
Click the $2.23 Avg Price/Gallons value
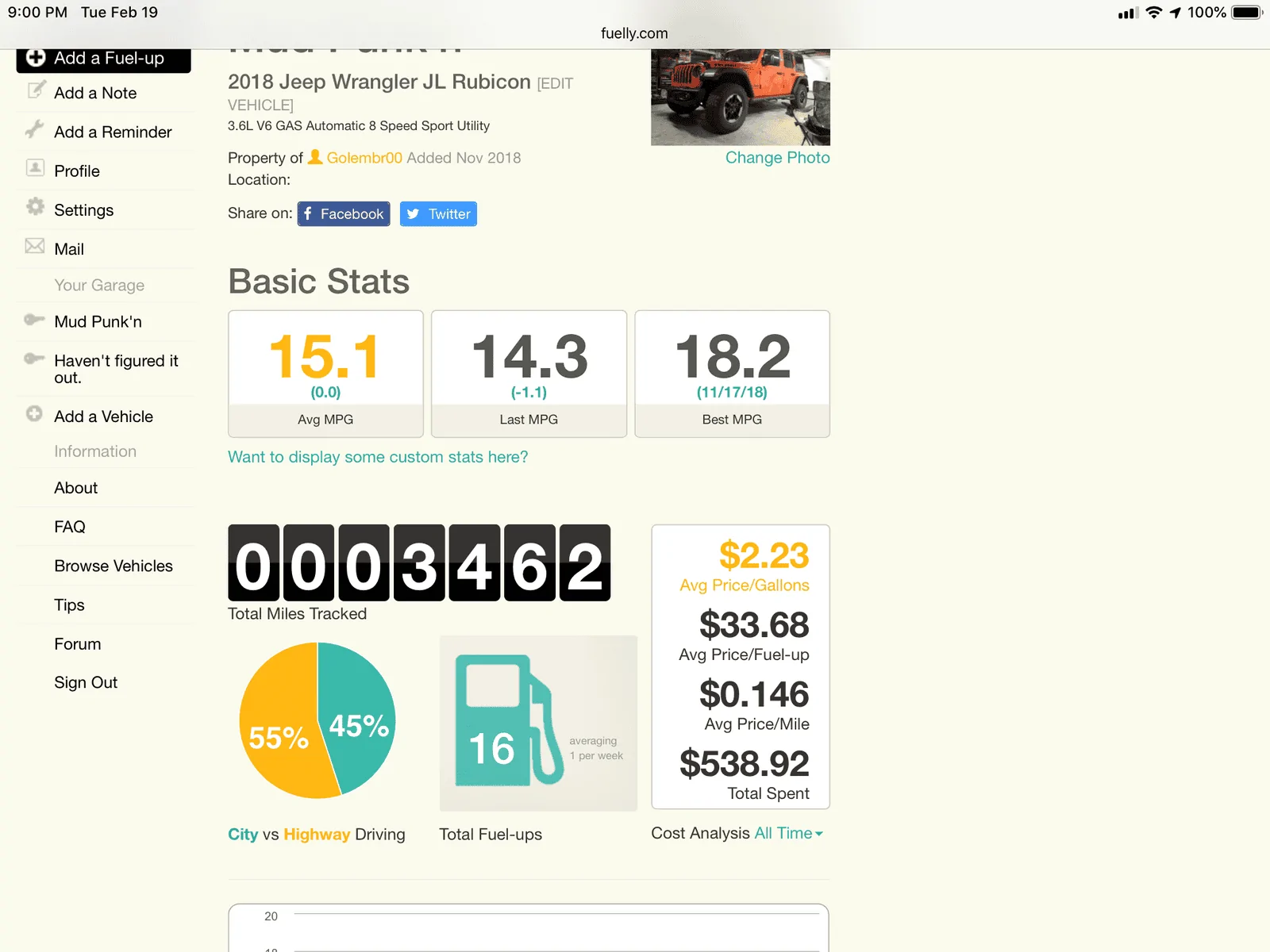[764, 555]
